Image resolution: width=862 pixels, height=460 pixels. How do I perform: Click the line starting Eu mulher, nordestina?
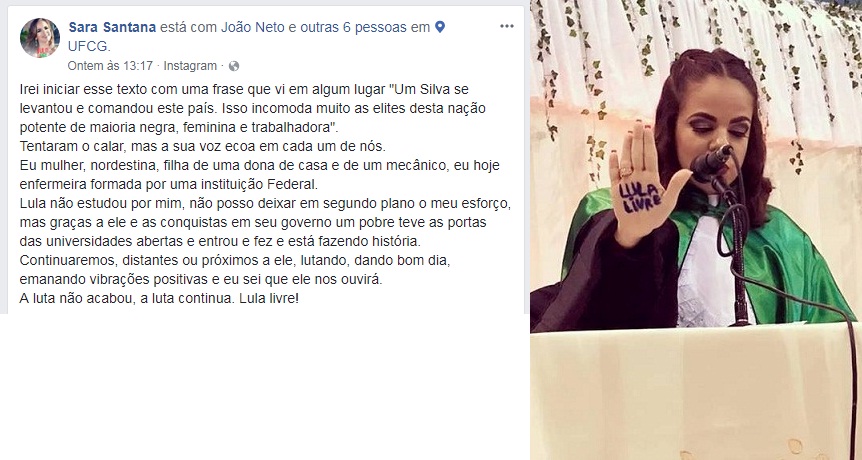point(259,165)
